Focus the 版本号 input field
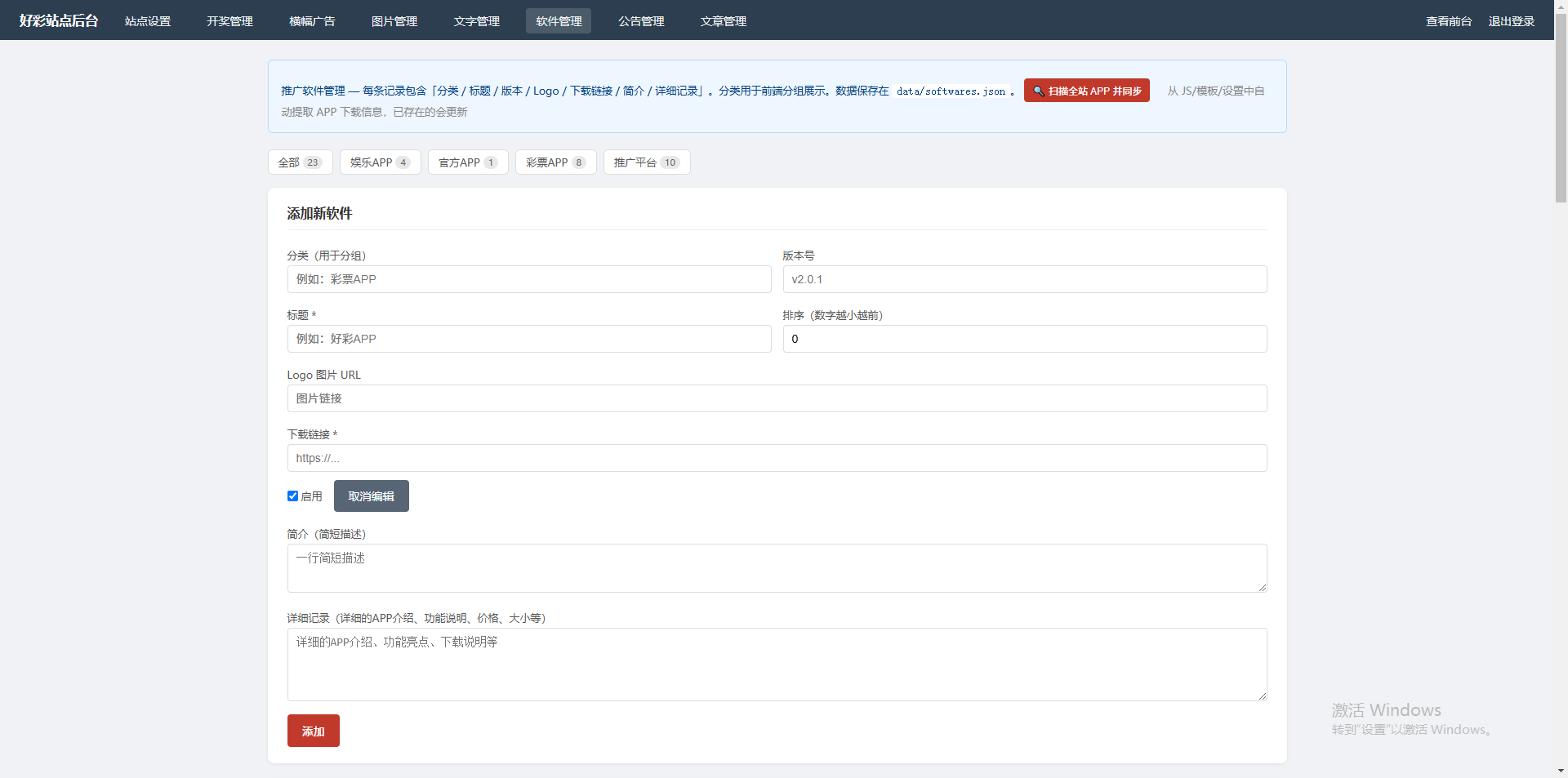This screenshot has width=1568, height=778. [1025, 279]
